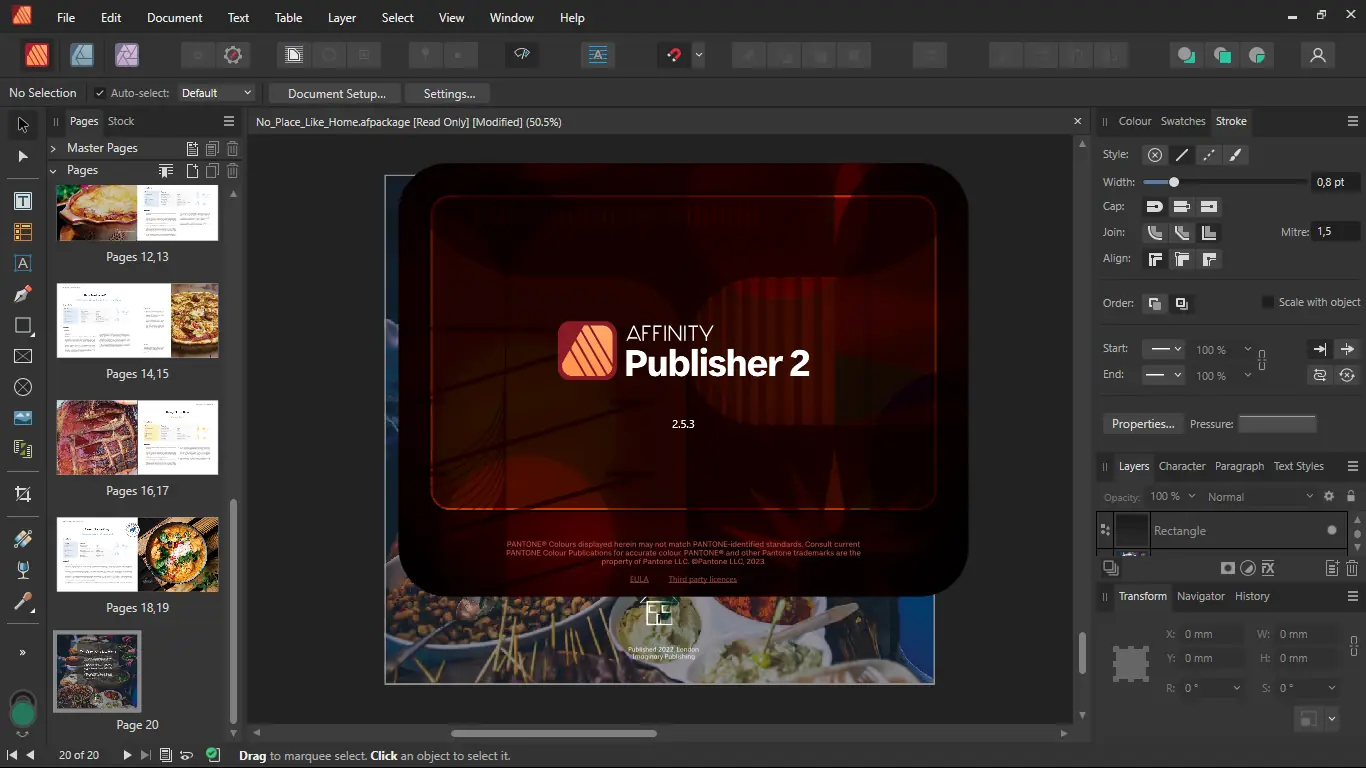Select the Rectangle shape tool
1366x768 pixels.
point(22,326)
